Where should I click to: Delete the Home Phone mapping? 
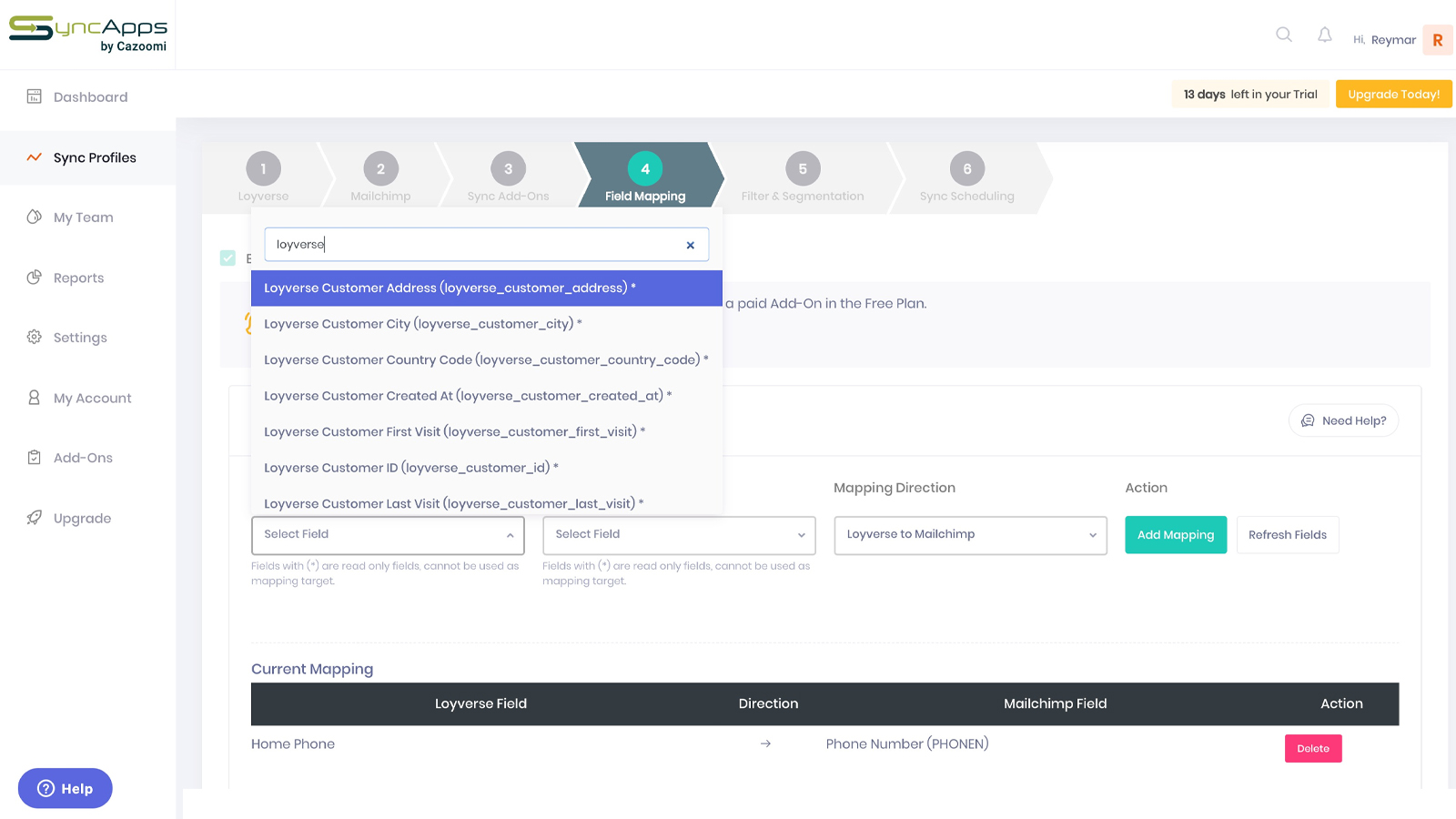1312,748
